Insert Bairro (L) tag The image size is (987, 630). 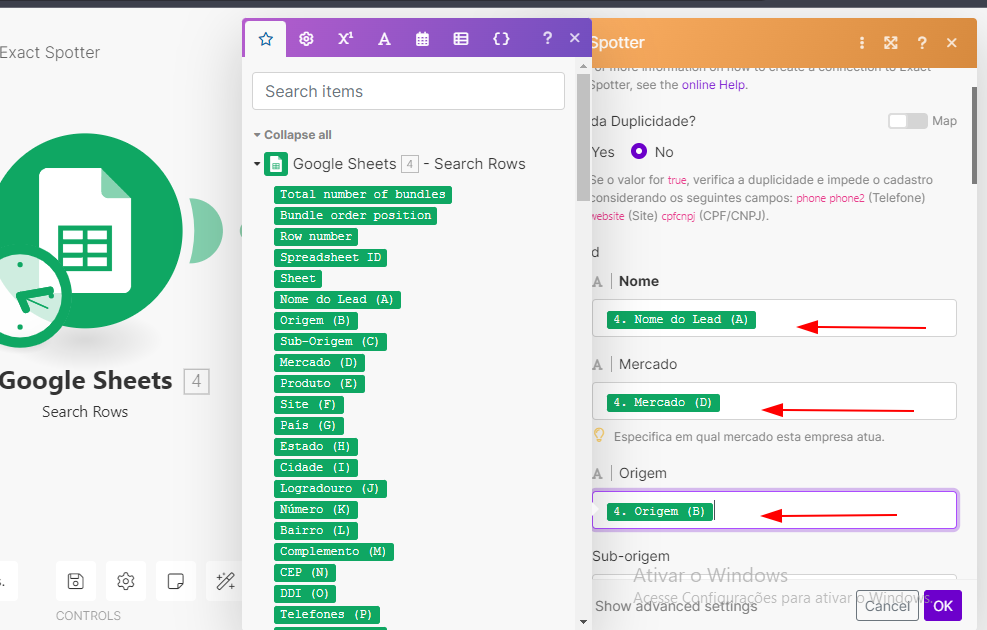pos(315,531)
